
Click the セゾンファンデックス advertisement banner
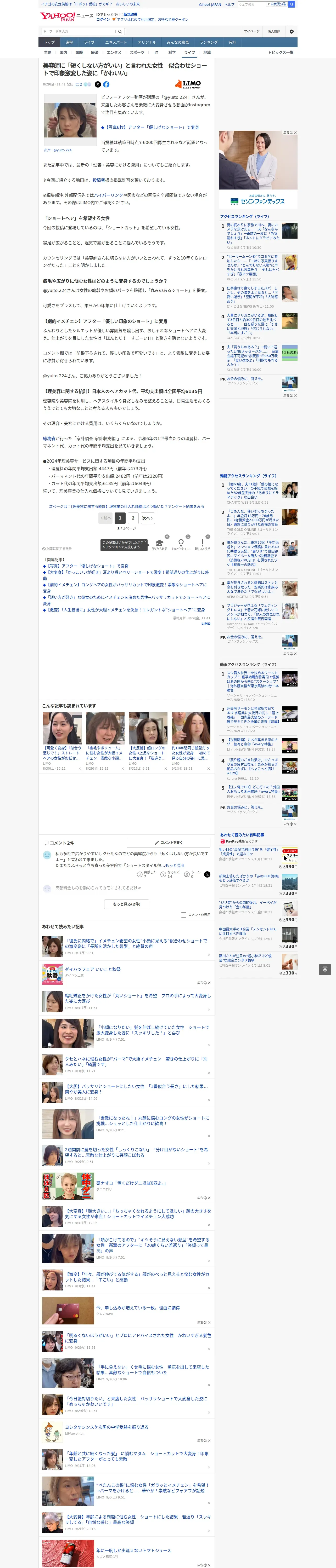[x=258, y=169]
